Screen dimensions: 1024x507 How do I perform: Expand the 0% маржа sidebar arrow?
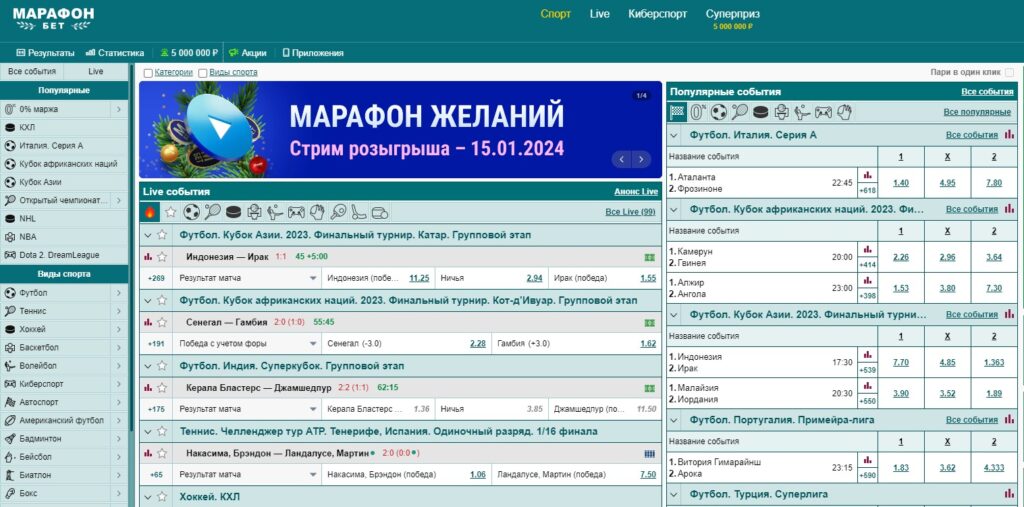pyautogui.click(x=119, y=110)
